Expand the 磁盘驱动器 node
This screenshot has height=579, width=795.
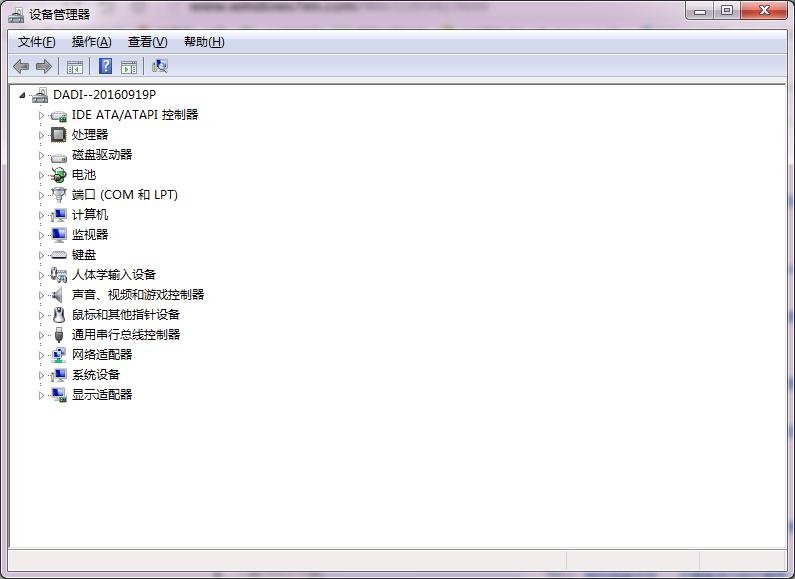pyautogui.click(x=42, y=155)
